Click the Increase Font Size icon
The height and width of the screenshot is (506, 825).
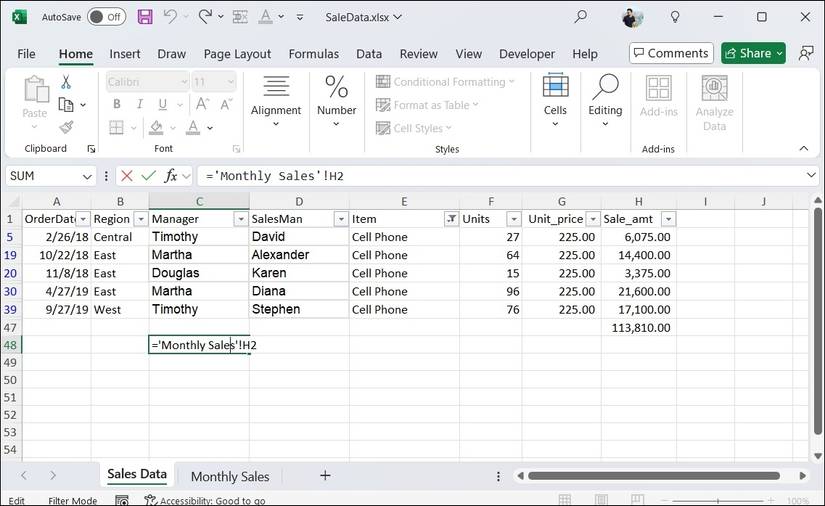(203, 104)
